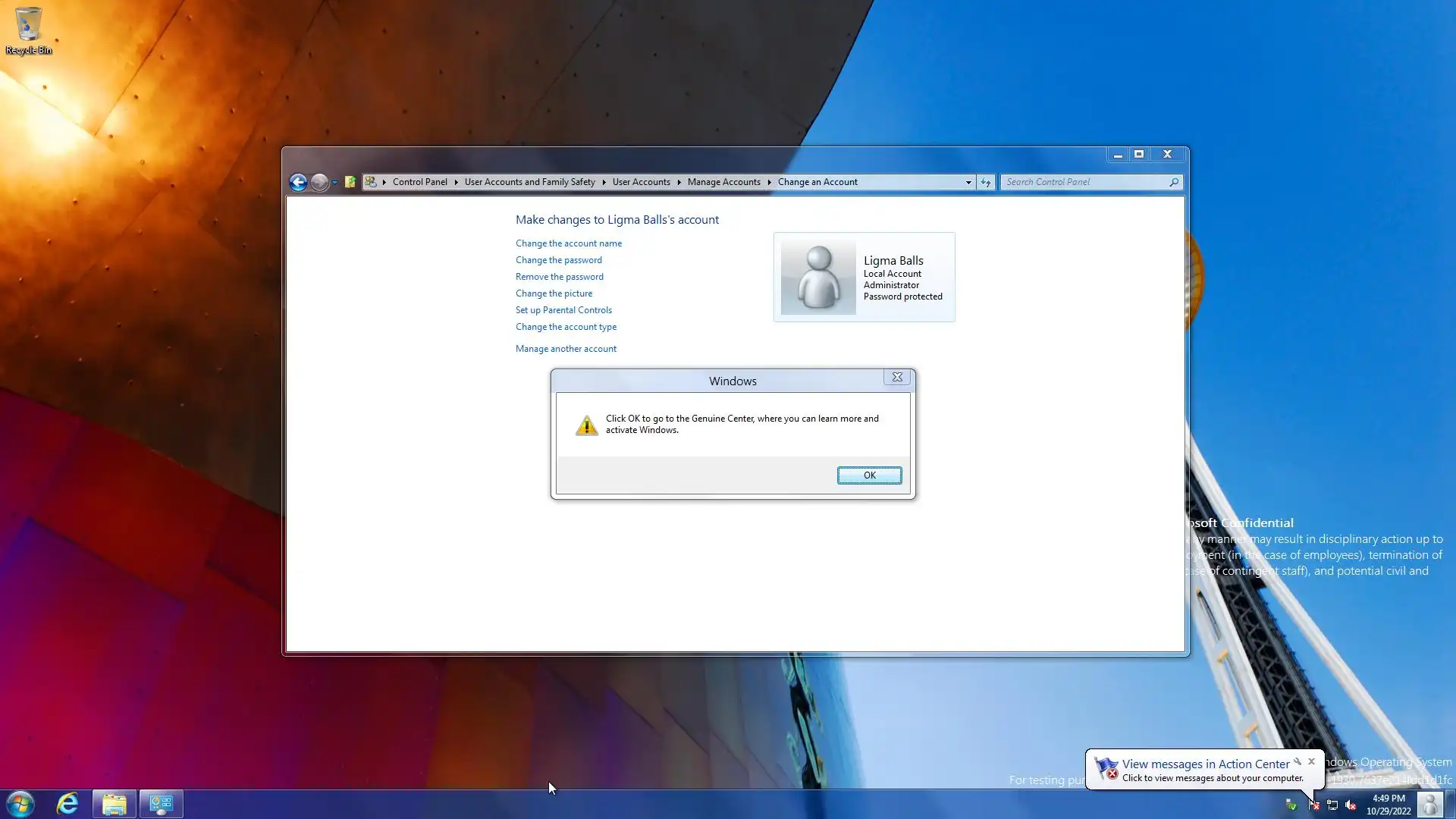Screen dimensions: 1456x819
Task: Click Search Control Panel field
Action: 1084,182
